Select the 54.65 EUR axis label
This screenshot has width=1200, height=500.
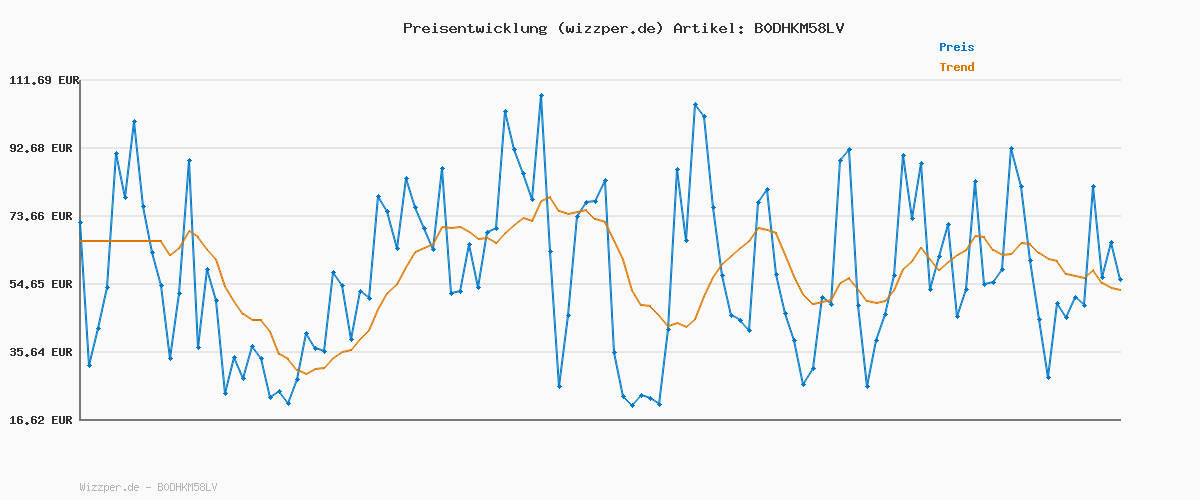tap(43, 284)
